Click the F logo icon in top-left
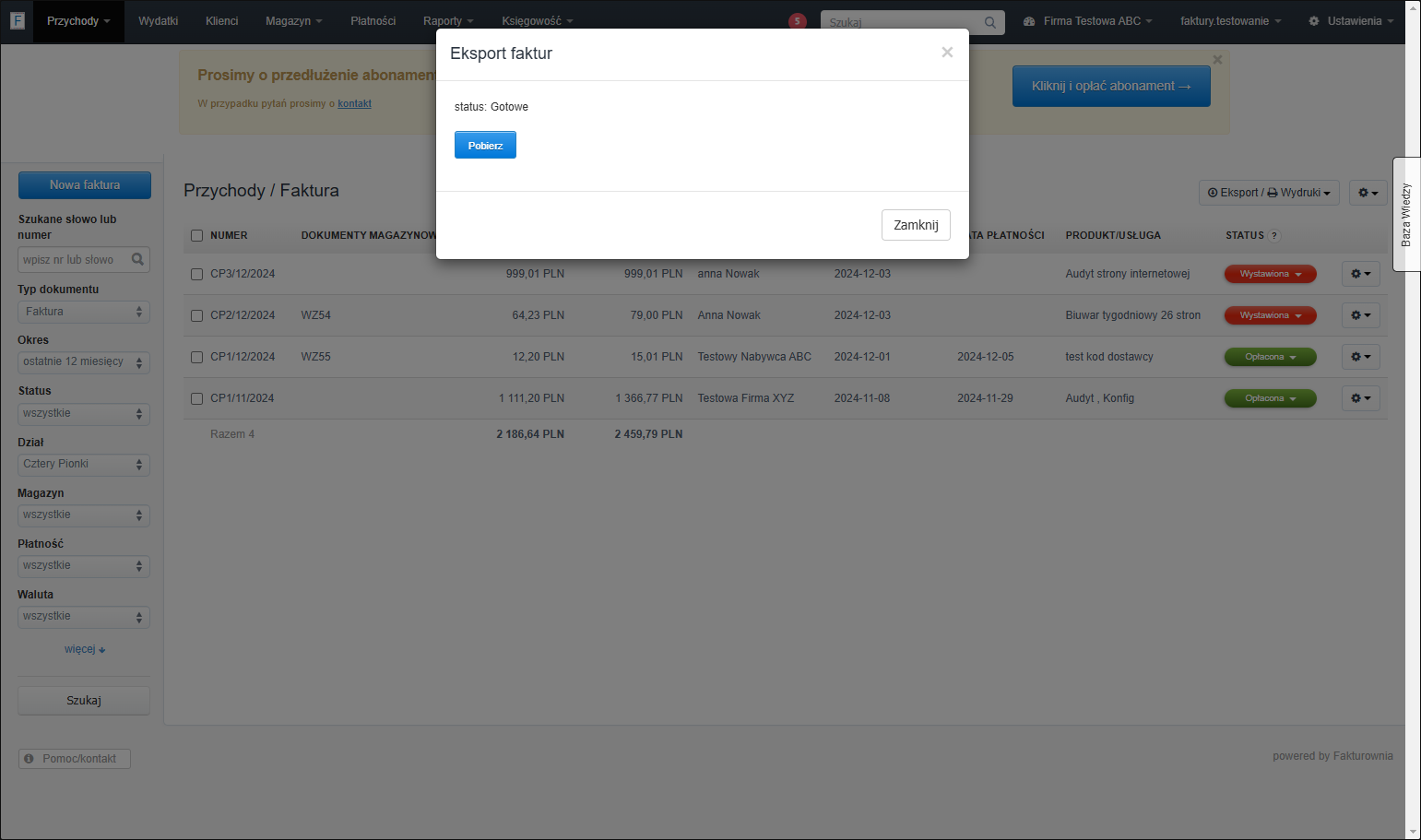 [x=17, y=20]
